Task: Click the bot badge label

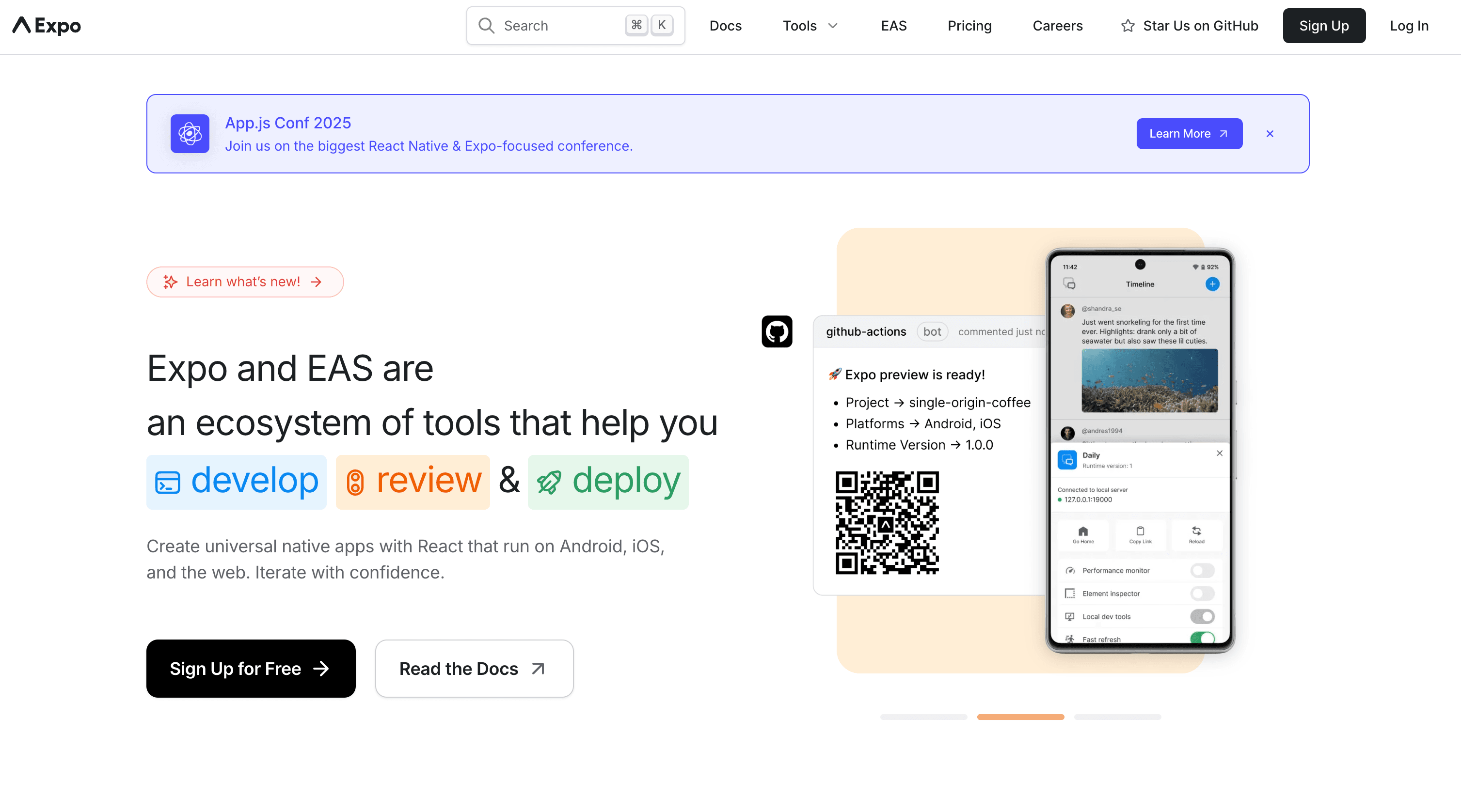Action: [x=932, y=332]
